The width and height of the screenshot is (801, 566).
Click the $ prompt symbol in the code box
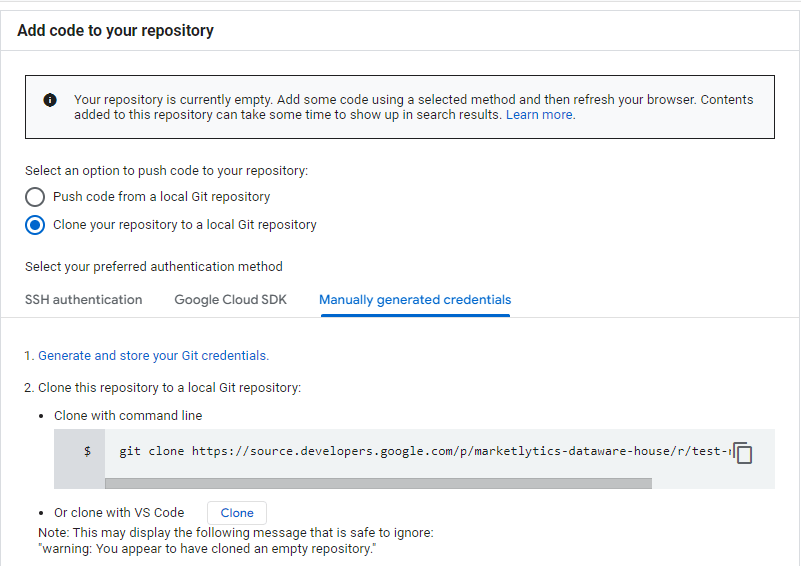coord(87,452)
